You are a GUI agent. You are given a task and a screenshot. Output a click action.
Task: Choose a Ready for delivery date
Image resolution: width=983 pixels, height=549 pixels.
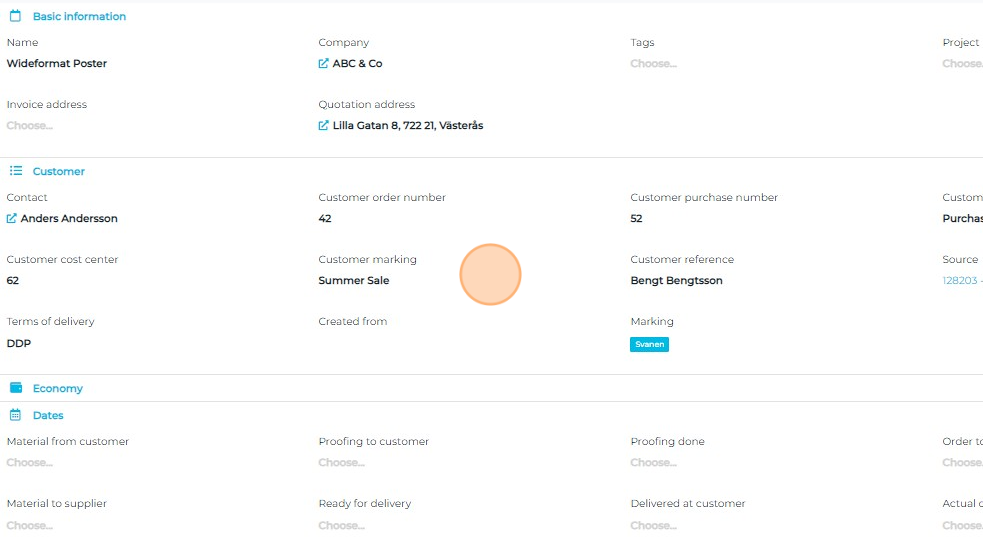click(341, 525)
